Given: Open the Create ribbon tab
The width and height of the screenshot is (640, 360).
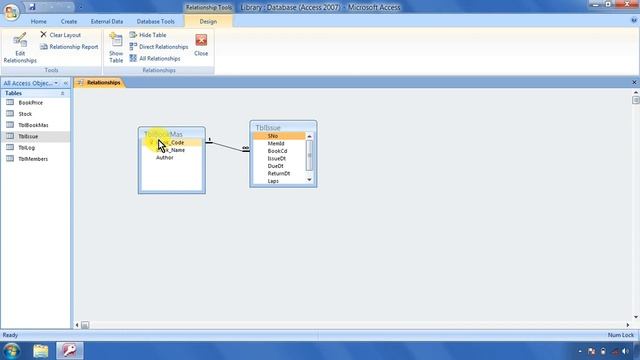Looking at the screenshot, I should coord(69,21).
